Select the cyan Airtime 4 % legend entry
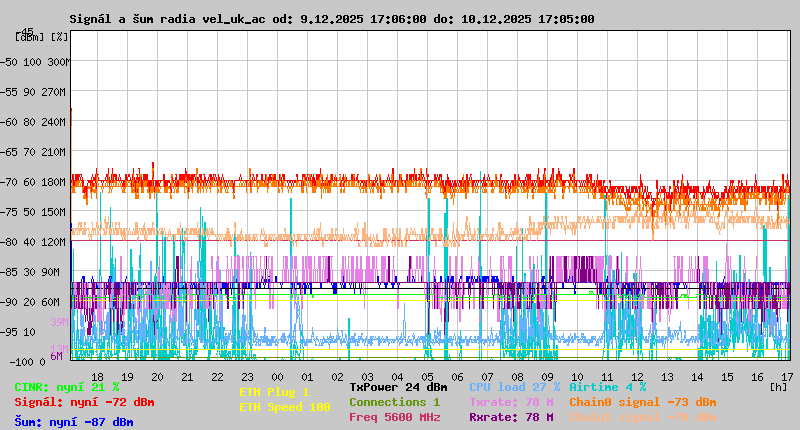This screenshot has width=800, height=430. (607, 387)
